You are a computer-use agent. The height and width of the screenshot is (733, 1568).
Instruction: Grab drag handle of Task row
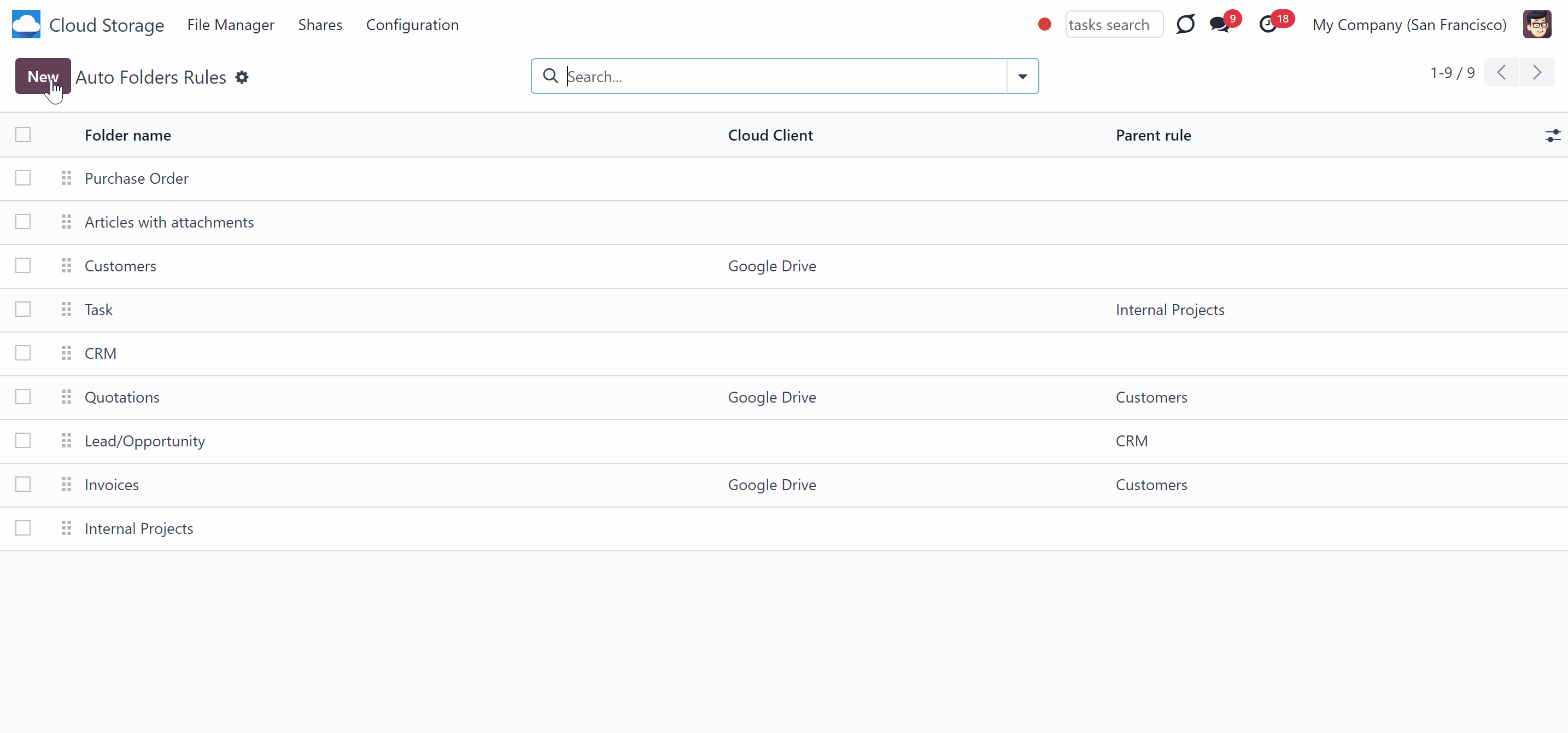(x=66, y=309)
